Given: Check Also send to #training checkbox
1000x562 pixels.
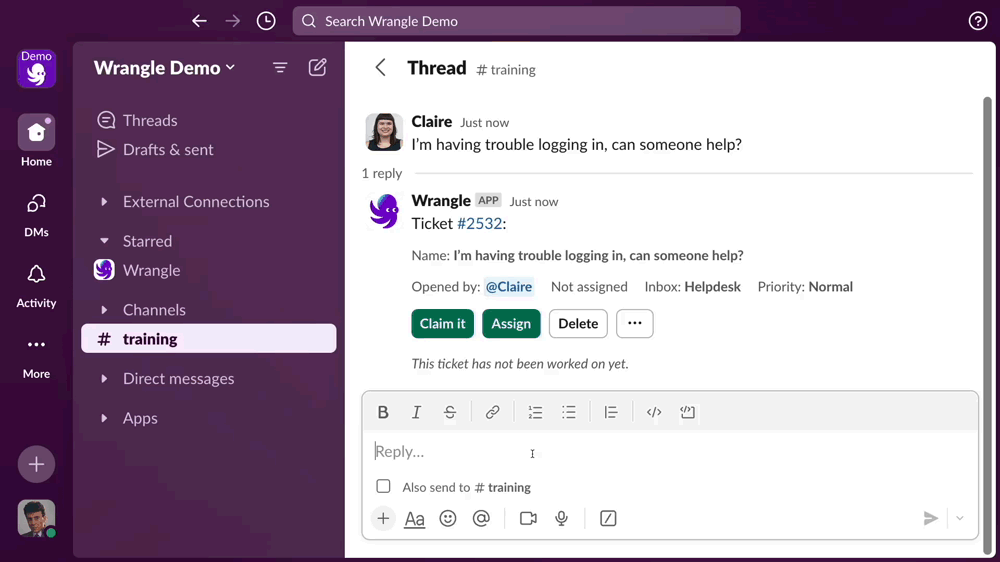Looking at the screenshot, I should click(383, 486).
